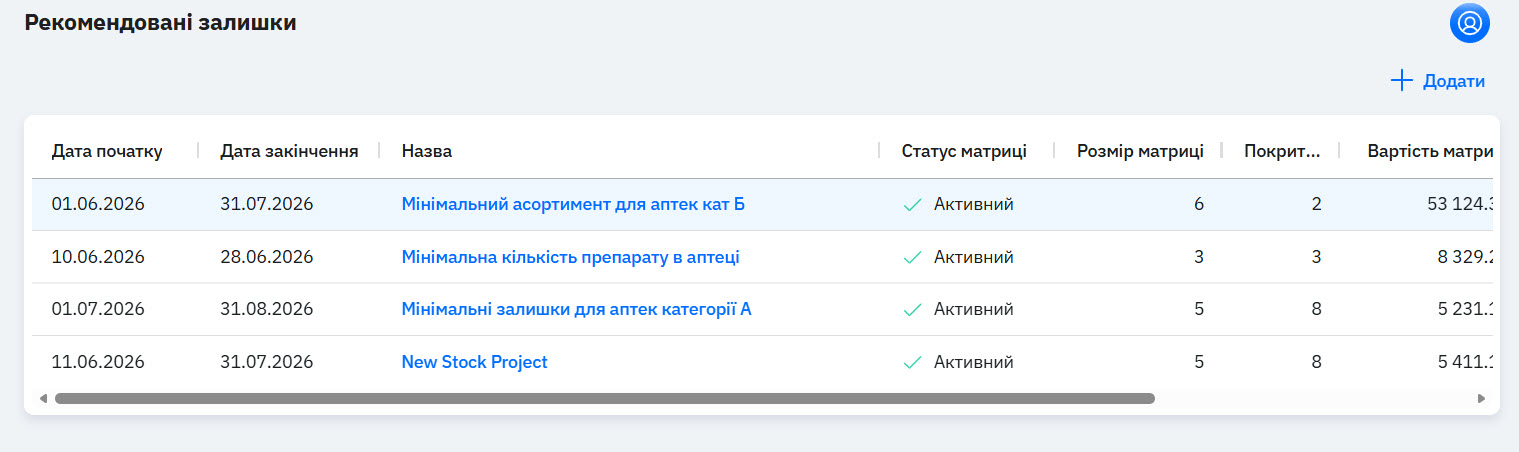Select end date 28.06.2026 cell
Screen dimensions: 1519x452
coord(267,257)
